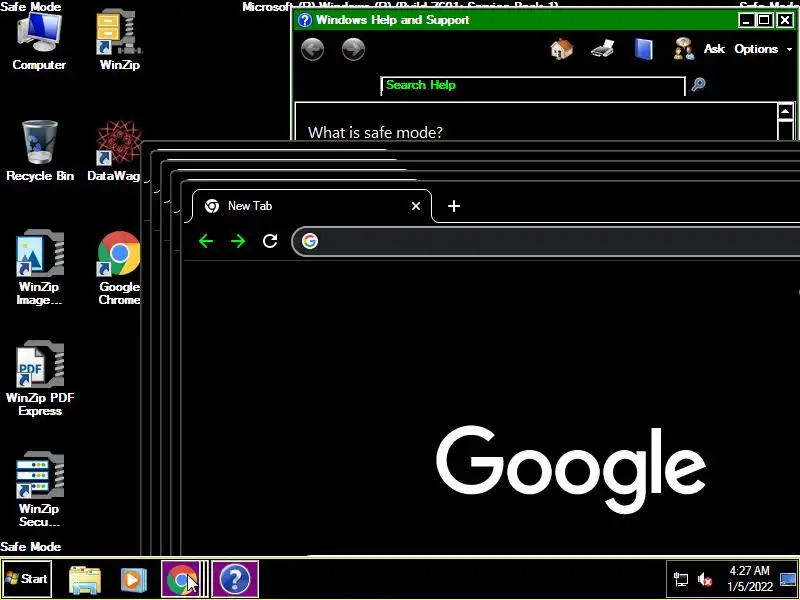The image size is (800, 600).
Task: Close the New Tab tab in Chrome
Action: pyautogui.click(x=416, y=206)
